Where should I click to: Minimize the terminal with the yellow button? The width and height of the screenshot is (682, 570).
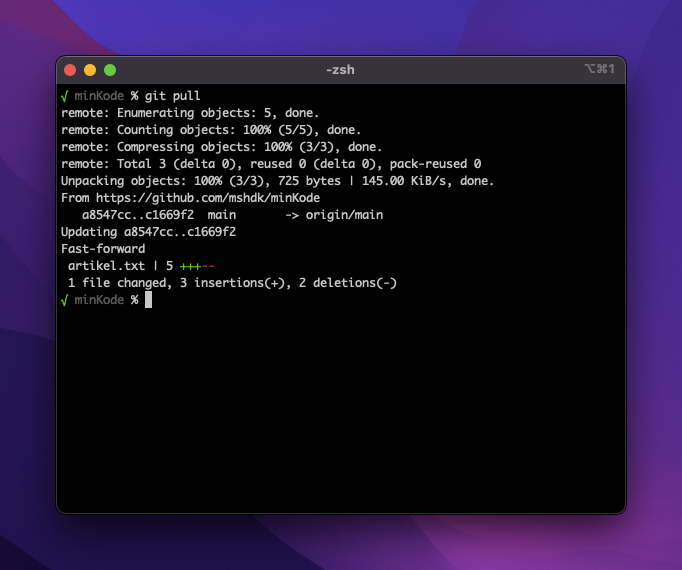90,70
